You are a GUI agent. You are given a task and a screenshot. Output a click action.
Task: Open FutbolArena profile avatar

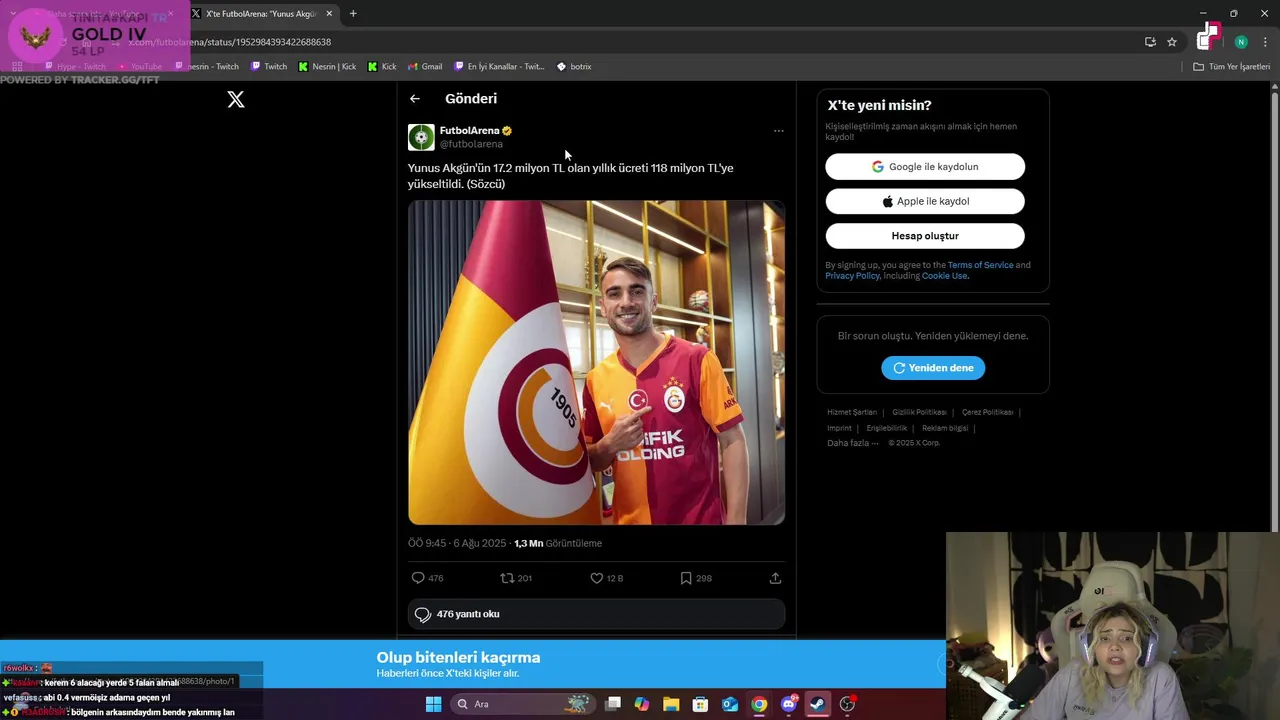(x=421, y=137)
